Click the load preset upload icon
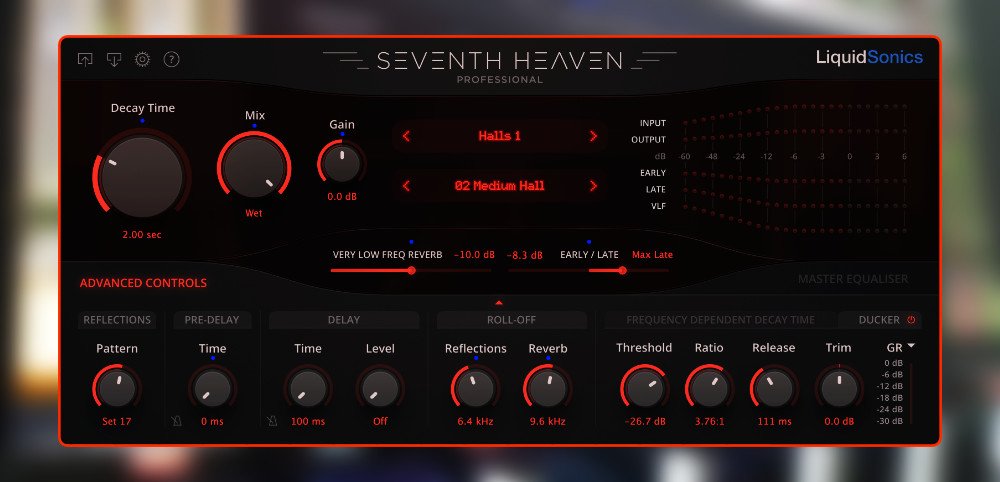1000x482 pixels. 85,59
